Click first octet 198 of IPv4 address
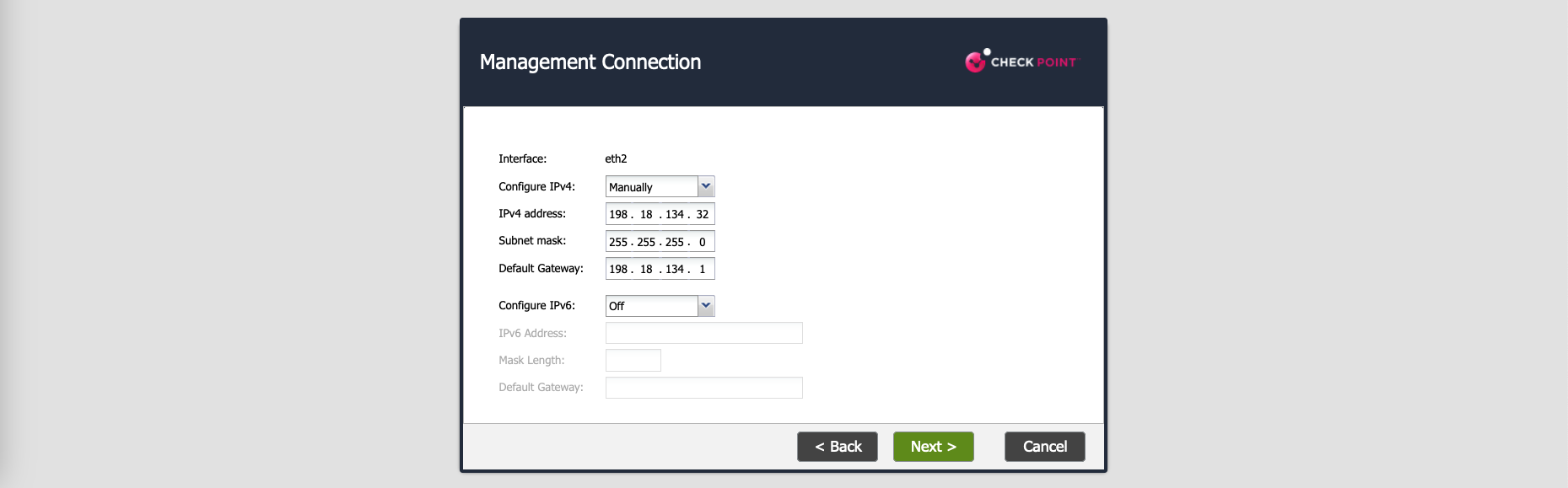Screen dimensions: 1568x488 coord(618,214)
